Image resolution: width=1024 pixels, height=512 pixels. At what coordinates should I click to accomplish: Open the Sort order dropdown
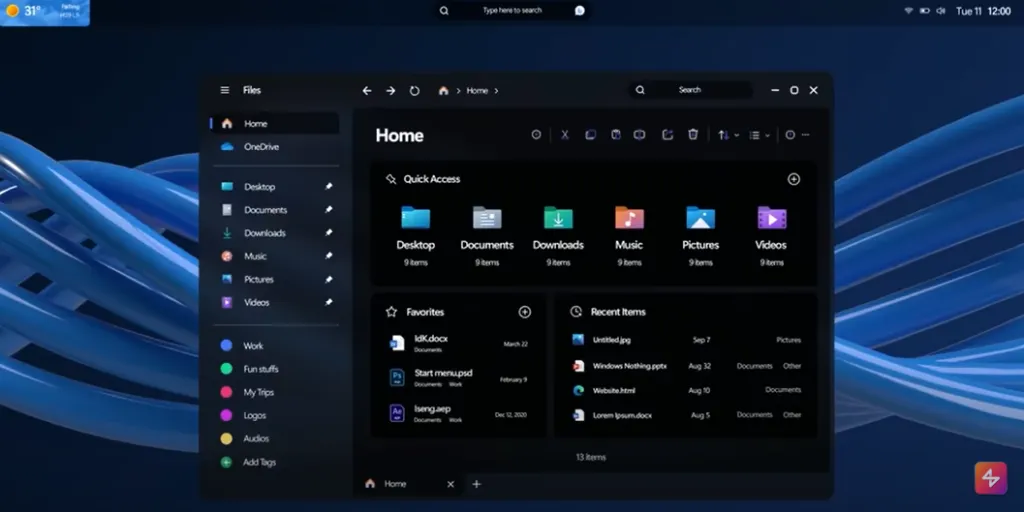point(728,135)
